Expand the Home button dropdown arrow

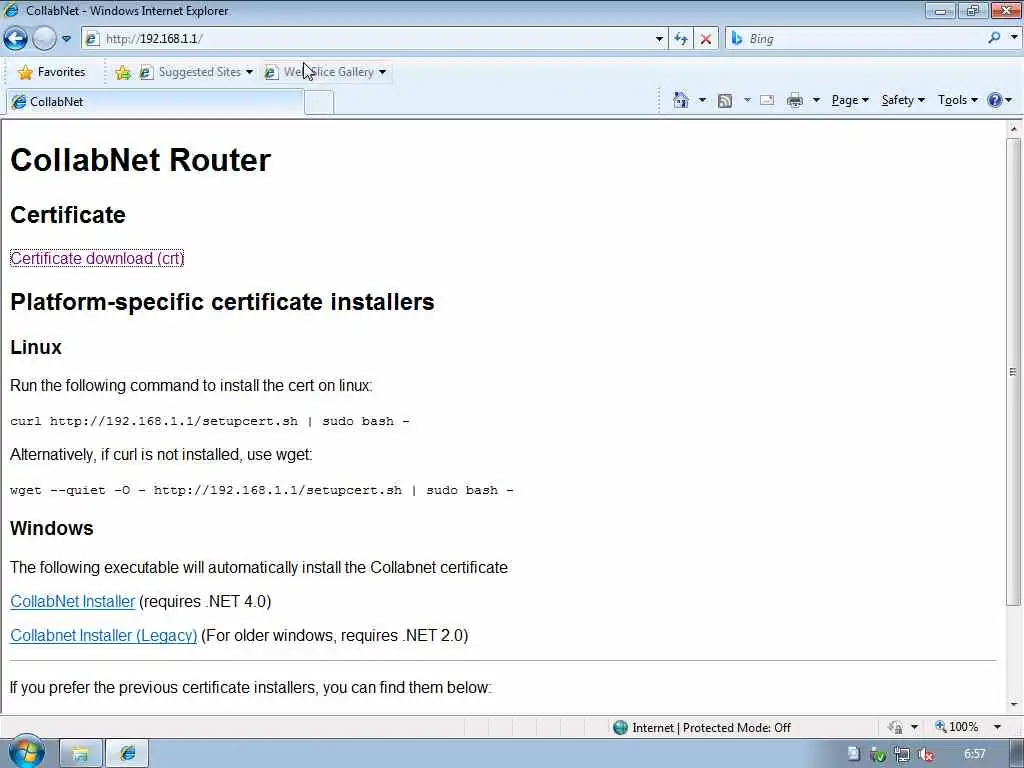coord(702,100)
